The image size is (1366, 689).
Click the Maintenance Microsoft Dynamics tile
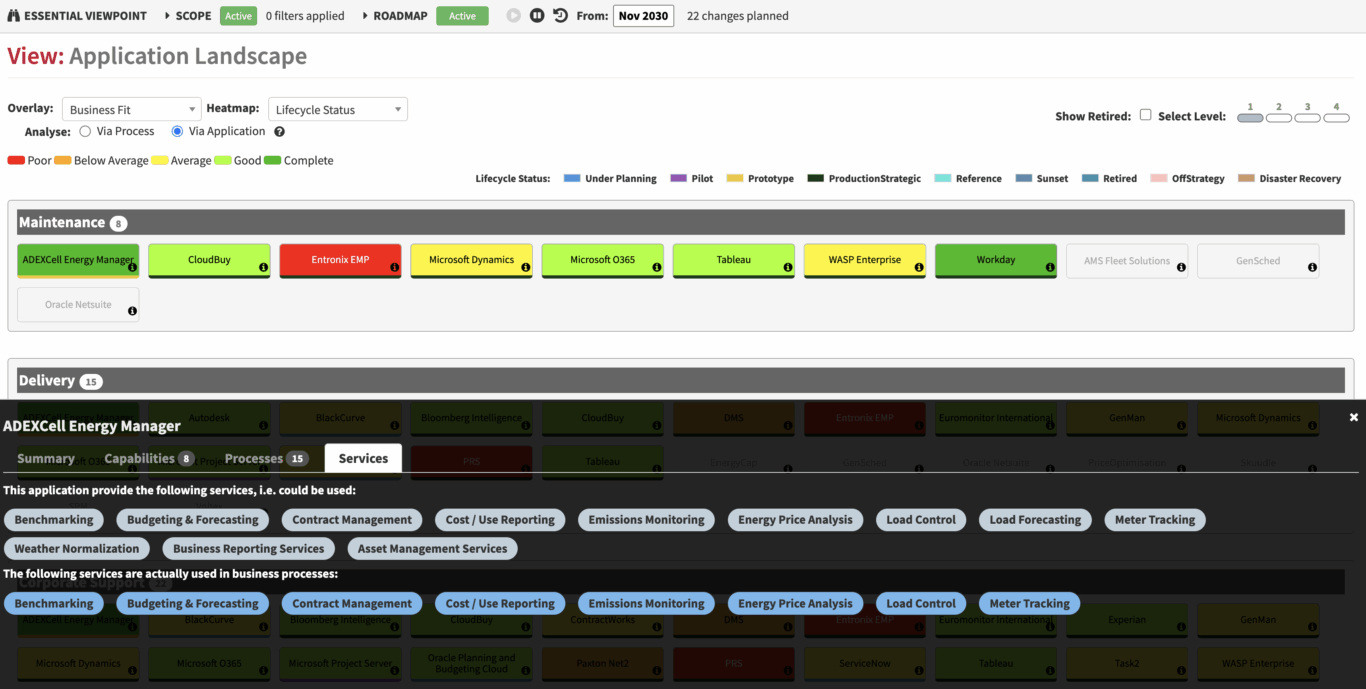tap(471, 260)
